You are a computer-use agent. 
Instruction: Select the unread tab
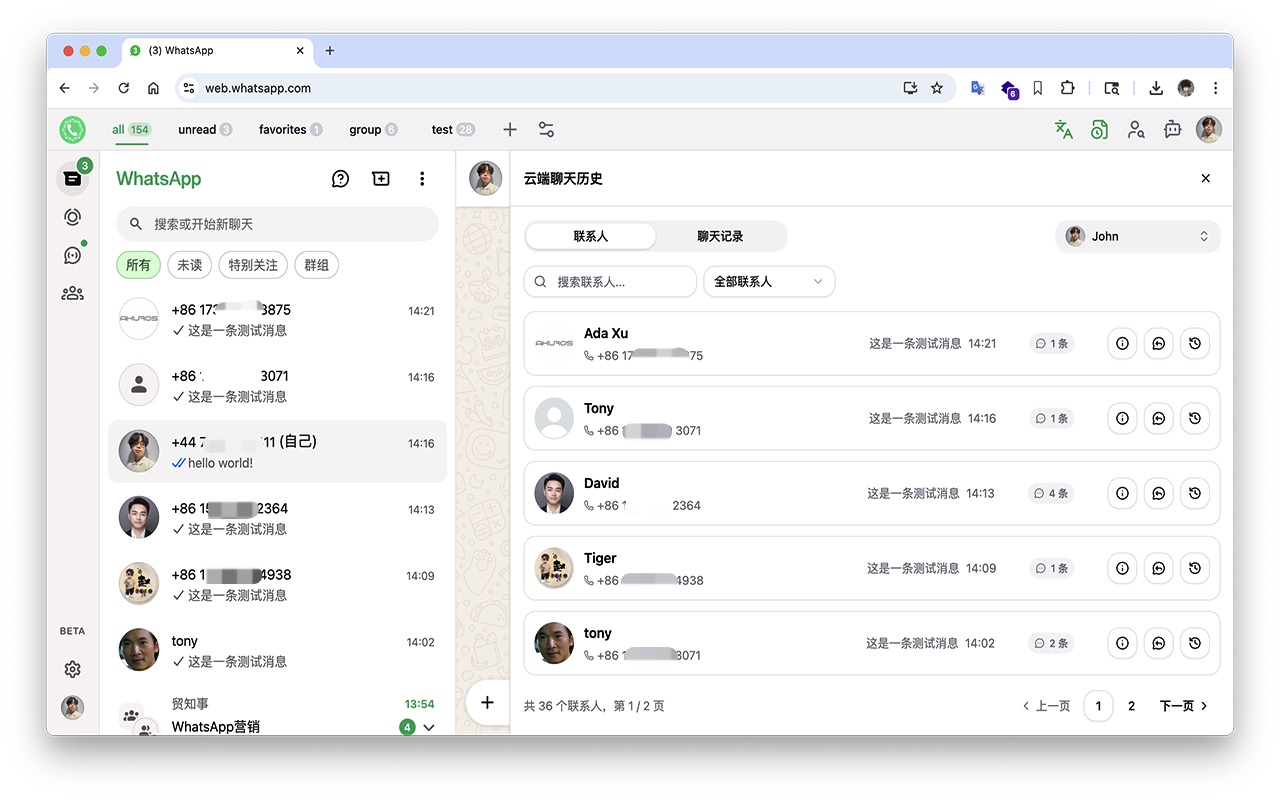205,129
